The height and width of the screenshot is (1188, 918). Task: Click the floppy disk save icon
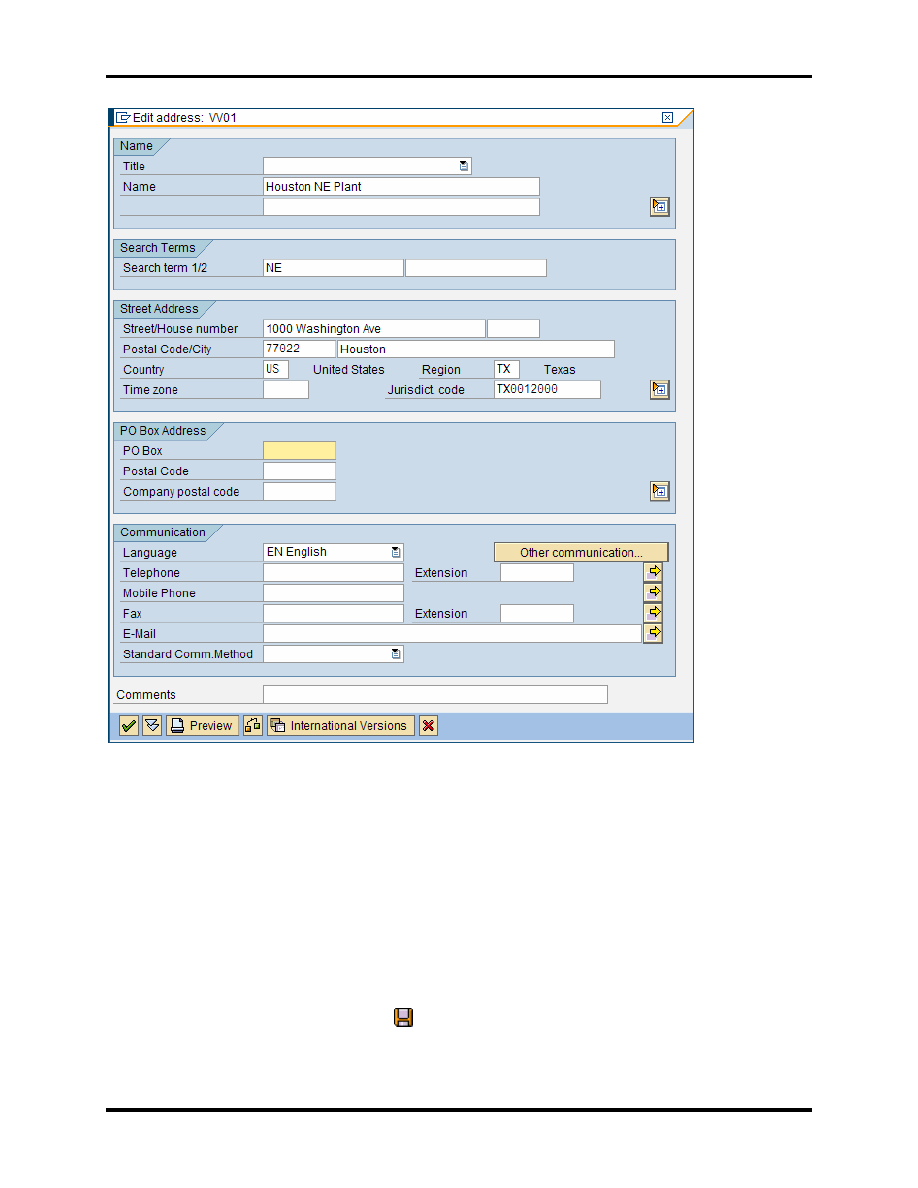(x=403, y=1018)
